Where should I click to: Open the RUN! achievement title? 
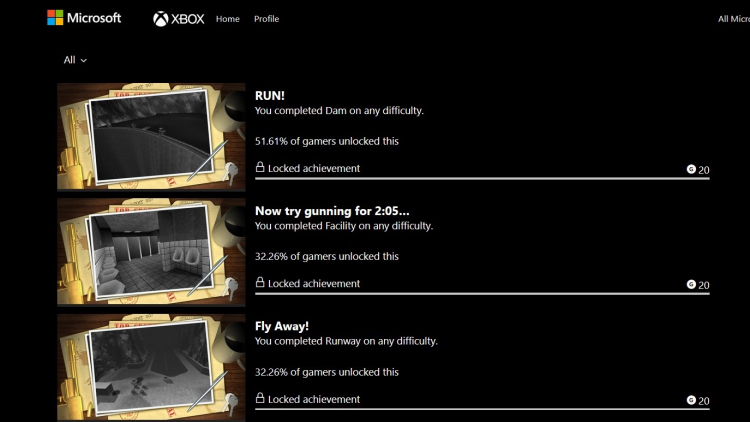pyautogui.click(x=270, y=96)
